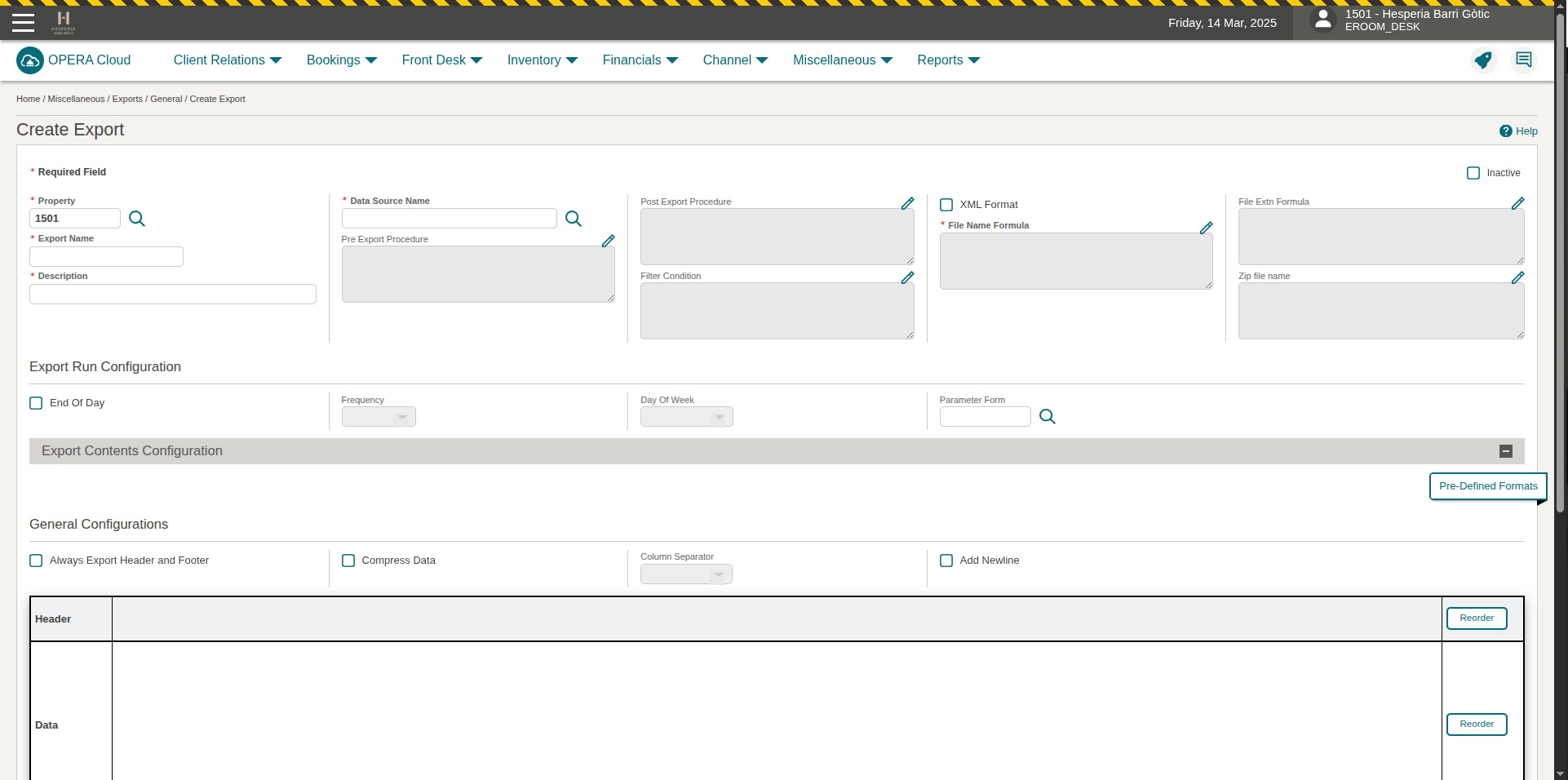Viewport: 1568px width, 780px height.
Task: Search Parameter Form with magnifier icon
Action: tap(1048, 417)
